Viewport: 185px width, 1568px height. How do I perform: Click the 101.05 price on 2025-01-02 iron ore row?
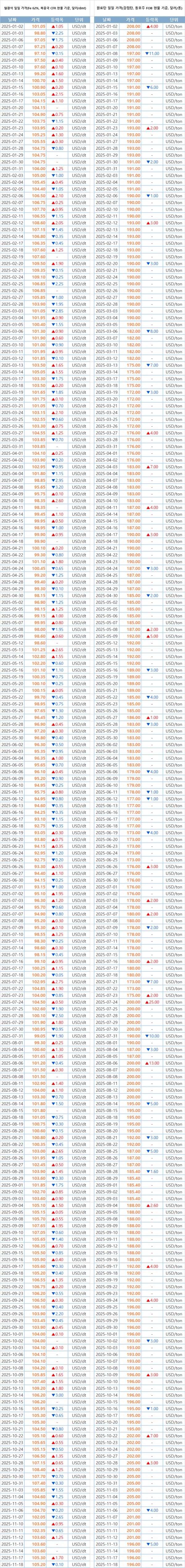38,27
